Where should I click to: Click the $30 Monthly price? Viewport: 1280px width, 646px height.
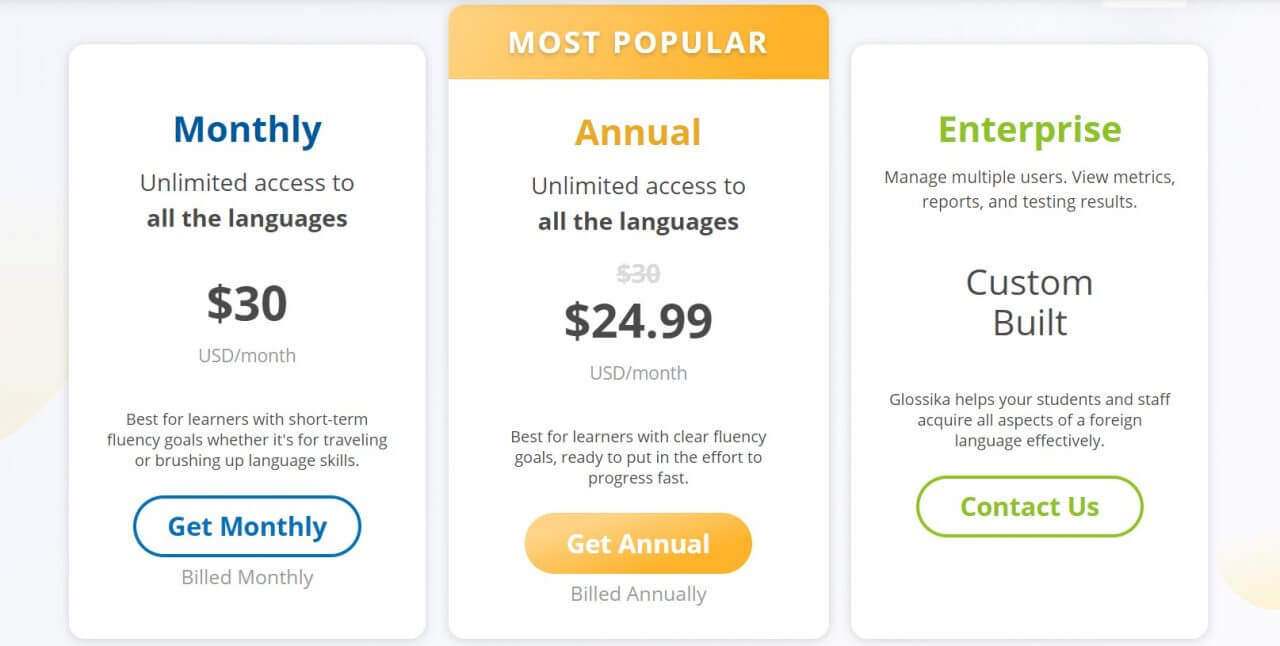coord(247,303)
